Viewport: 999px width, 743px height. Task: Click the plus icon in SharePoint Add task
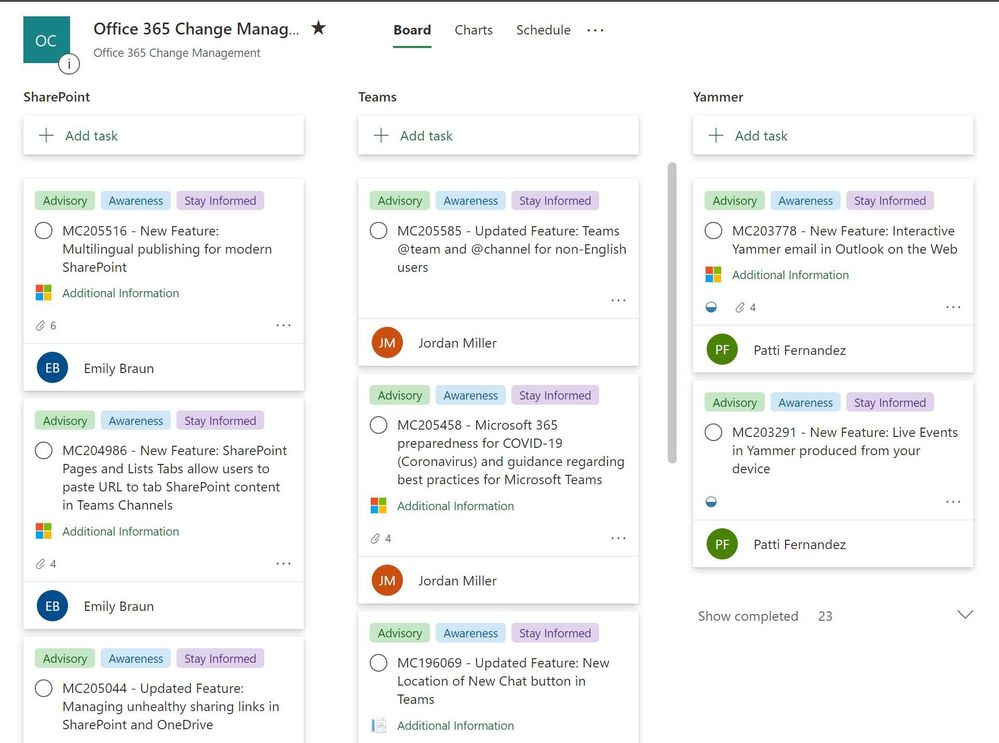(x=47, y=135)
